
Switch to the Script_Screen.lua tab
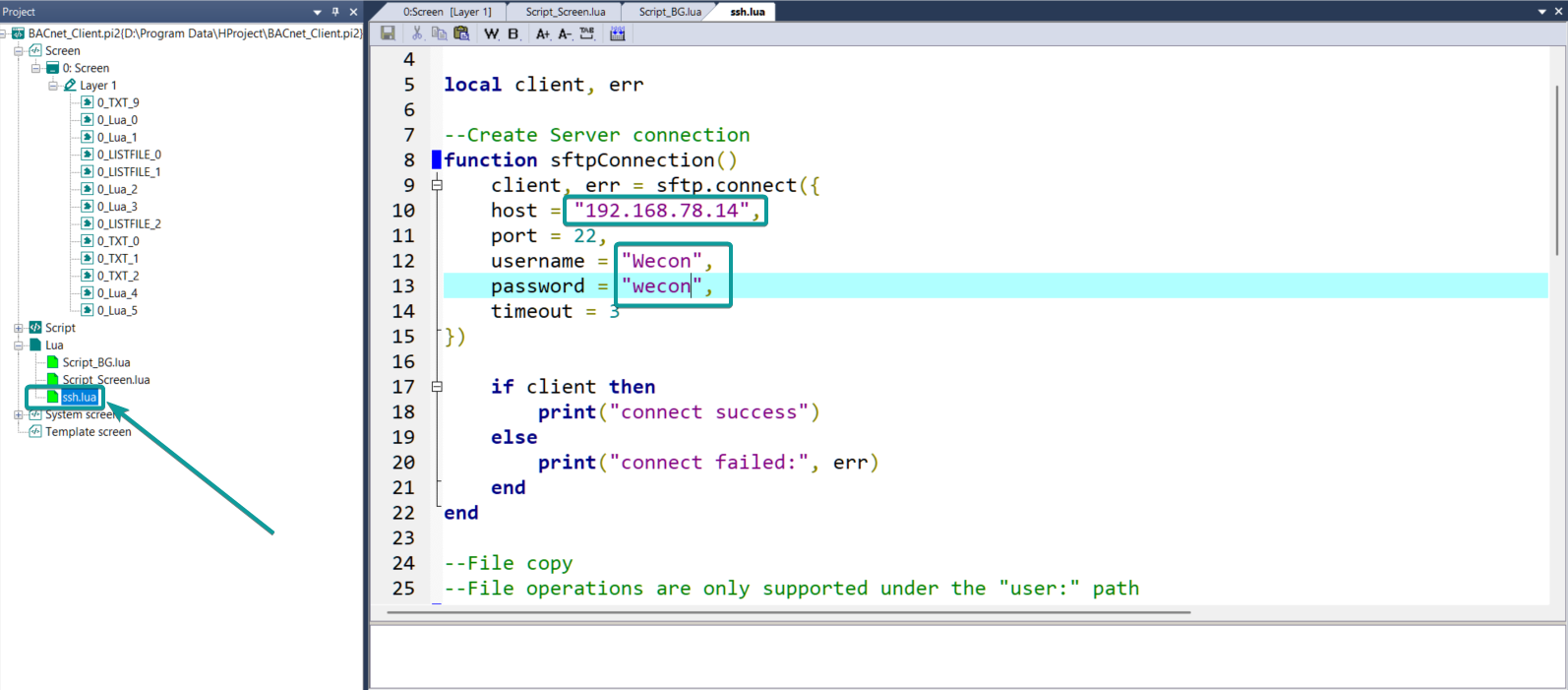[x=566, y=12]
